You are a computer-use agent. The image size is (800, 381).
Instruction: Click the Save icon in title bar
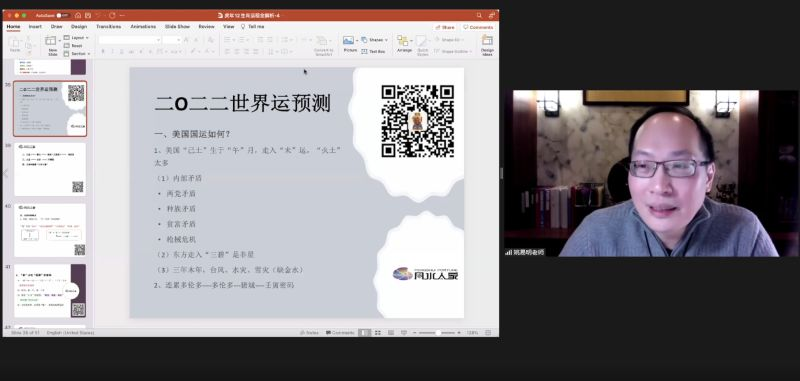tap(87, 15)
